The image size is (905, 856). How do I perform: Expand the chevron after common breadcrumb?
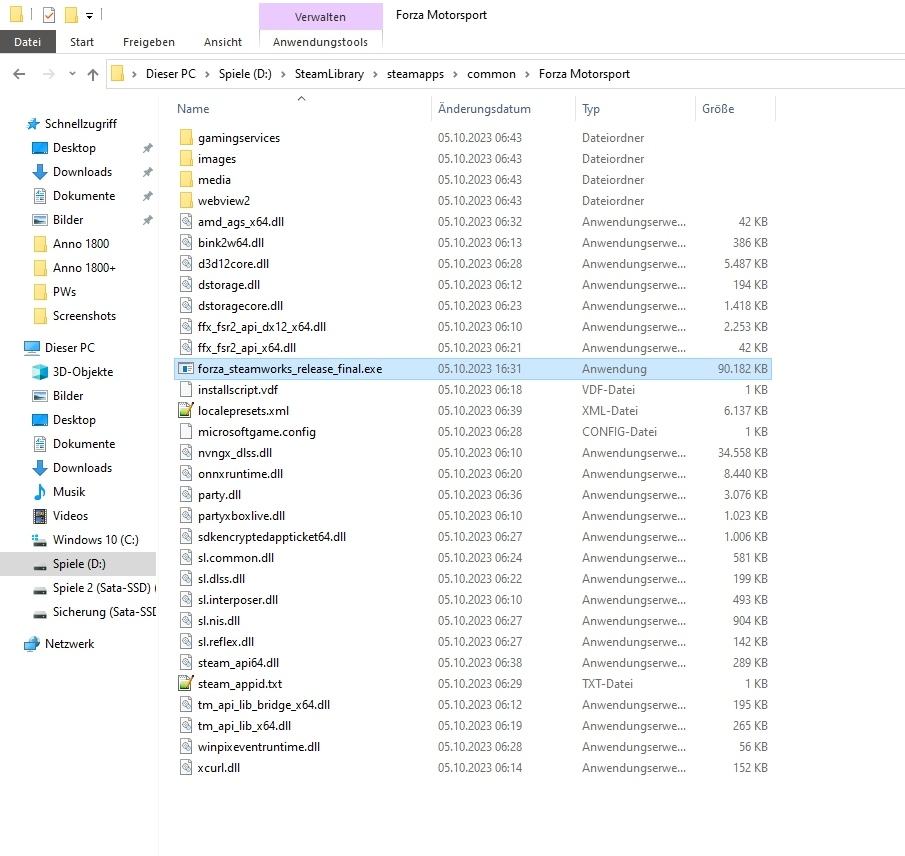[527, 74]
